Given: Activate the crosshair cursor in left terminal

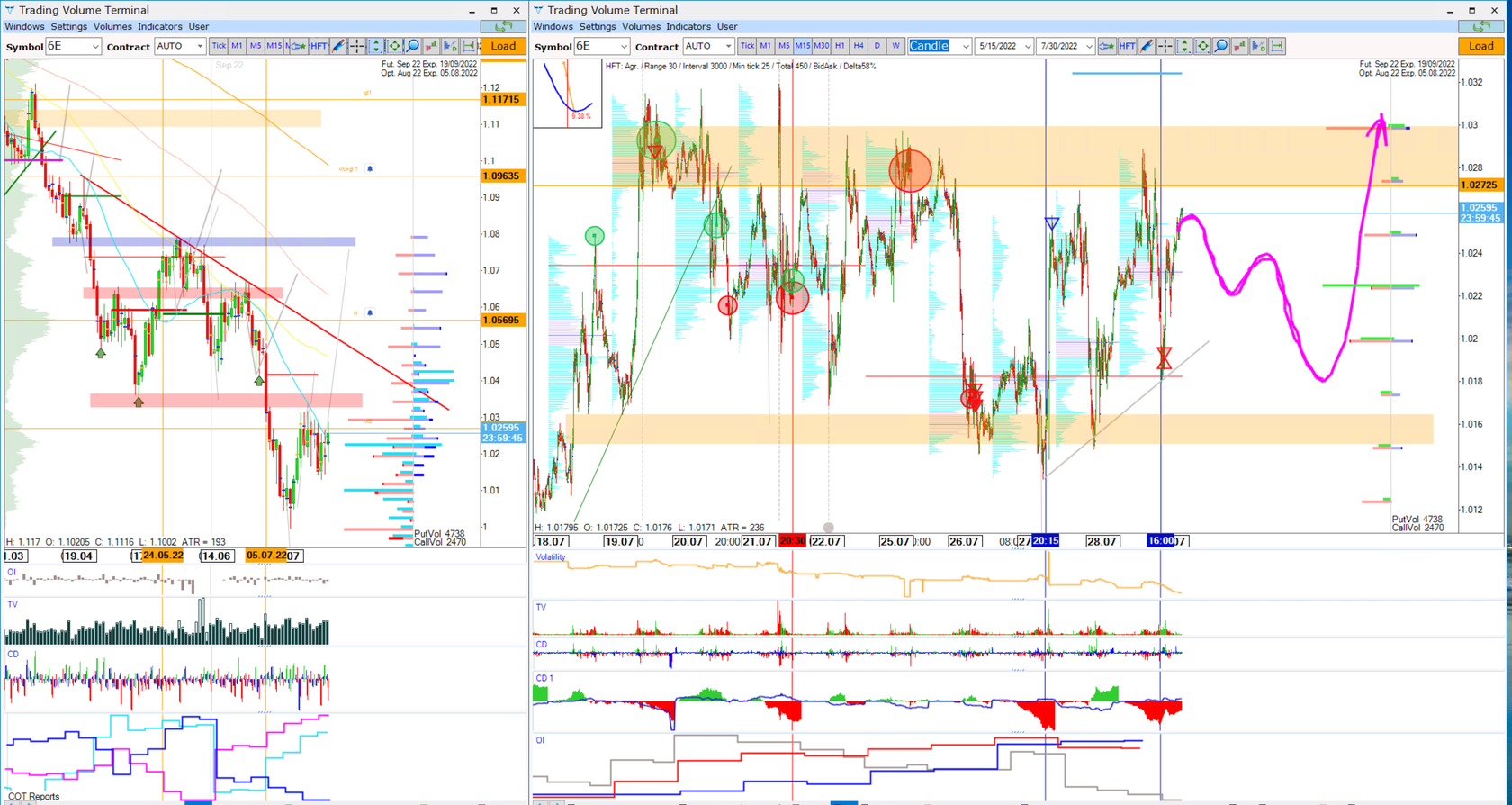Looking at the screenshot, I should (x=357, y=46).
